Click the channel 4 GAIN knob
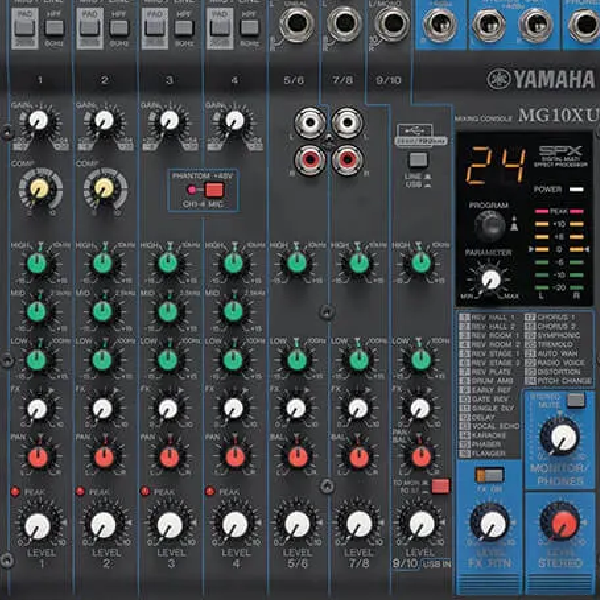Image resolution: width=600 pixels, height=600 pixels. pyautogui.click(x=235, y=121)
